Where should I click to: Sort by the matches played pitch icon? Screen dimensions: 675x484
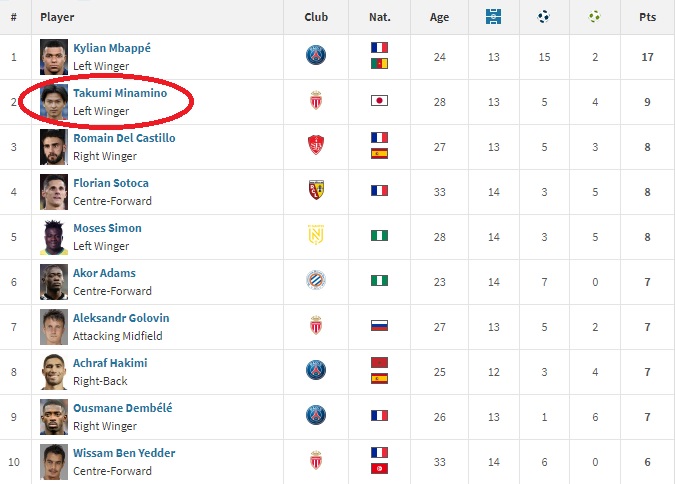point(493,17)
